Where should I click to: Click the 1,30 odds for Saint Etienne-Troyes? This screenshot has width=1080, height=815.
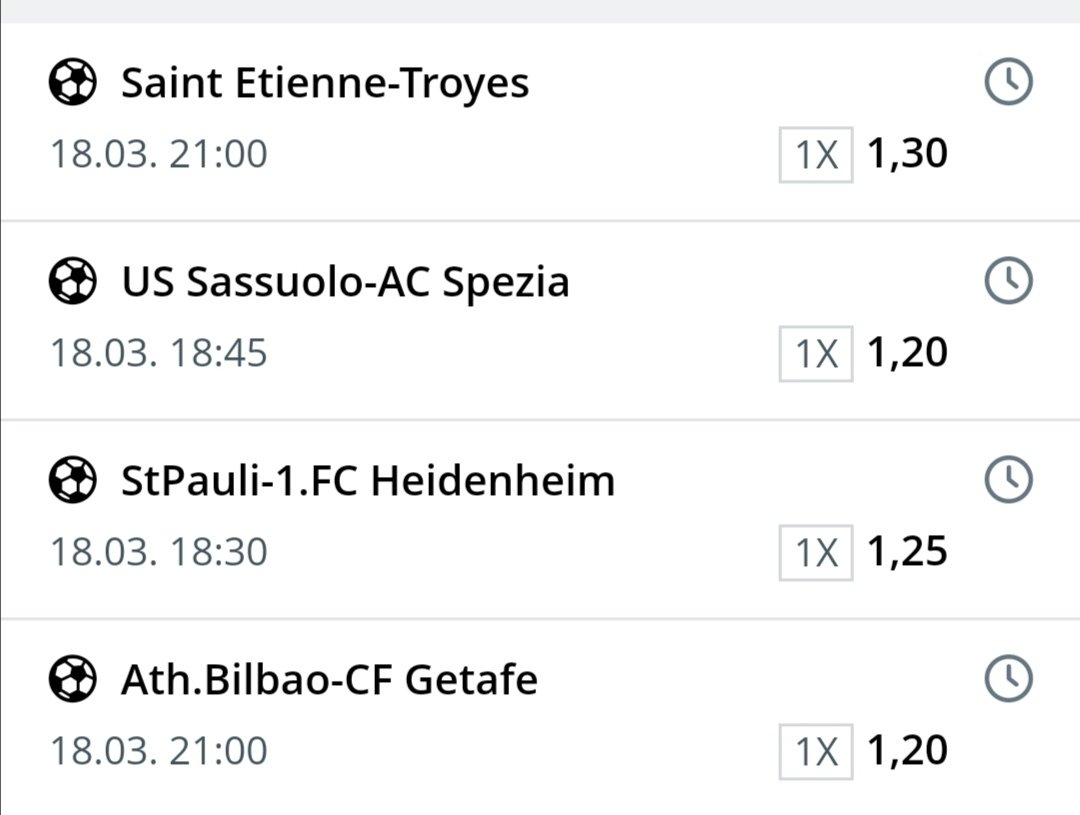[907, 154]
